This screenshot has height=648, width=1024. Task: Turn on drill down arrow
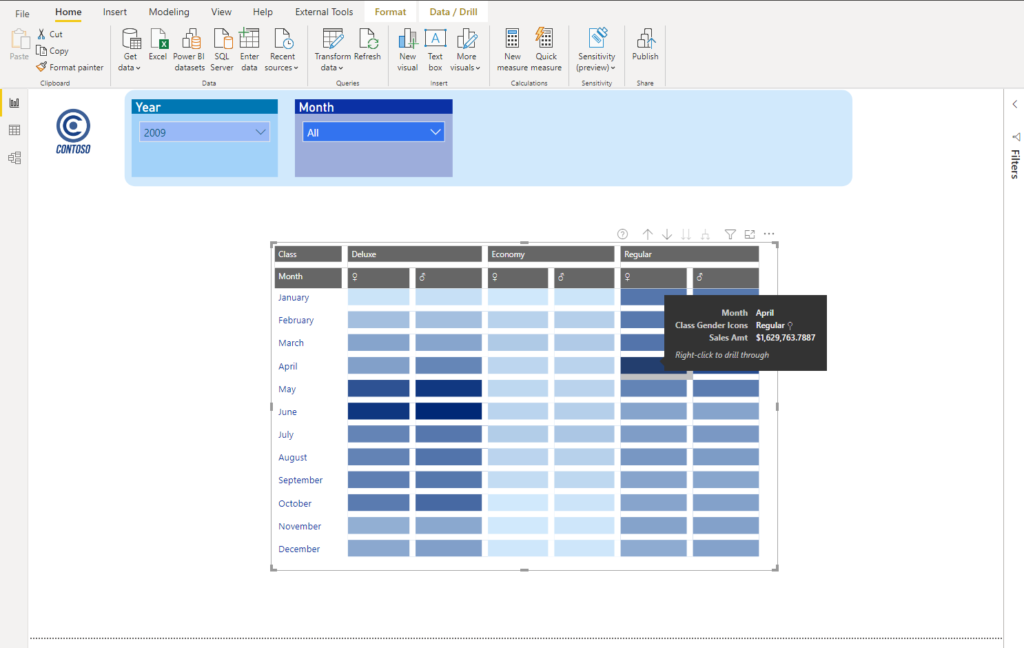(x=667, y=234)
